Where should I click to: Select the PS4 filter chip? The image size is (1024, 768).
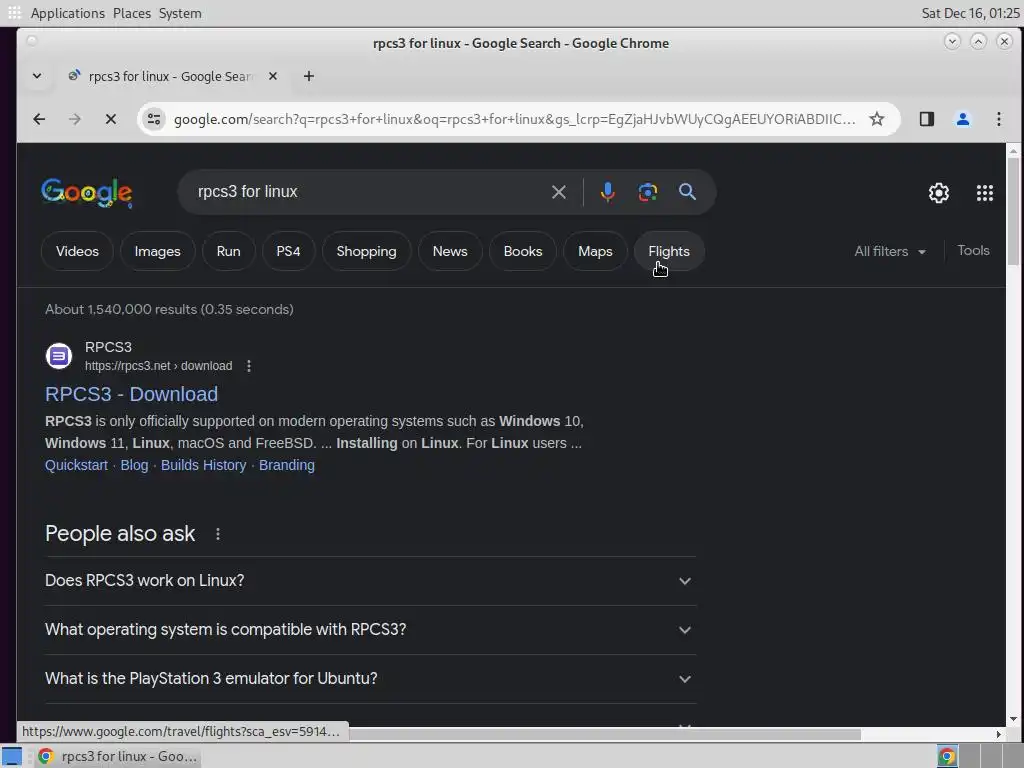coord(288,251)
